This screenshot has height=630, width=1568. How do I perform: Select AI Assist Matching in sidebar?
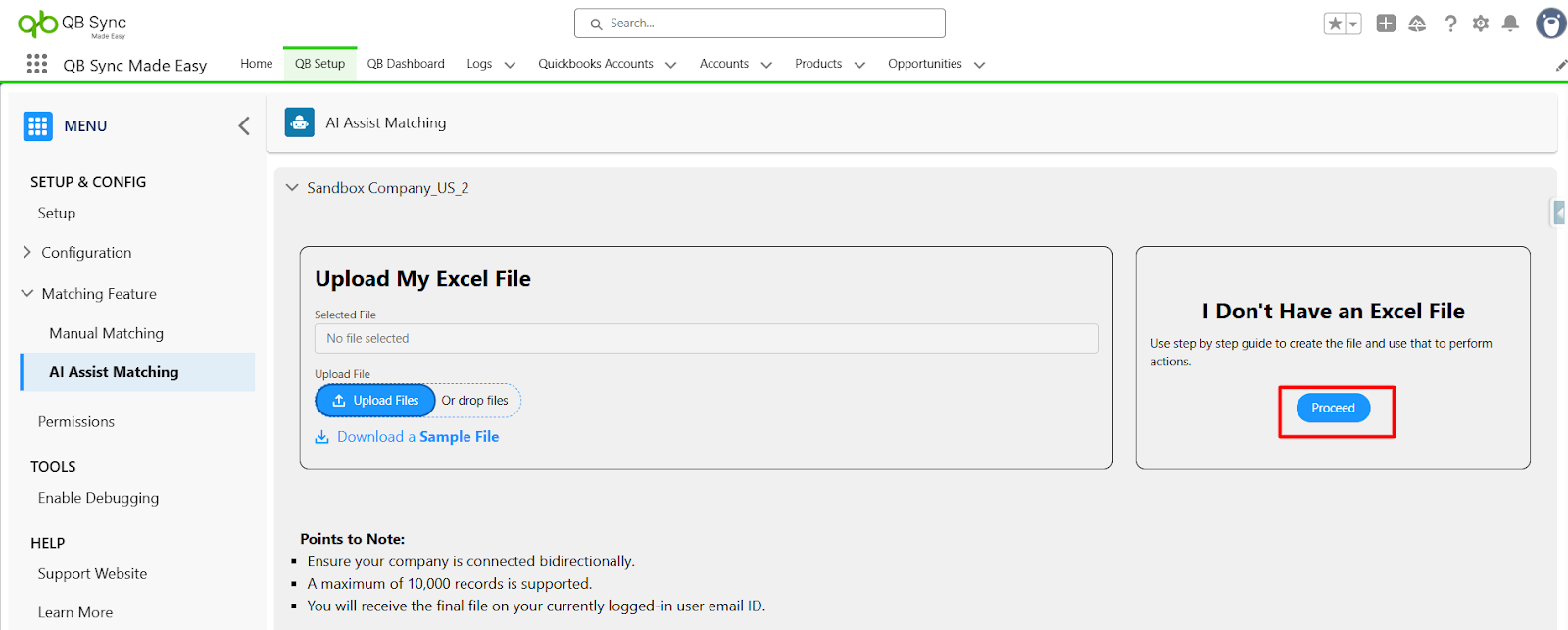coord(137,372)
